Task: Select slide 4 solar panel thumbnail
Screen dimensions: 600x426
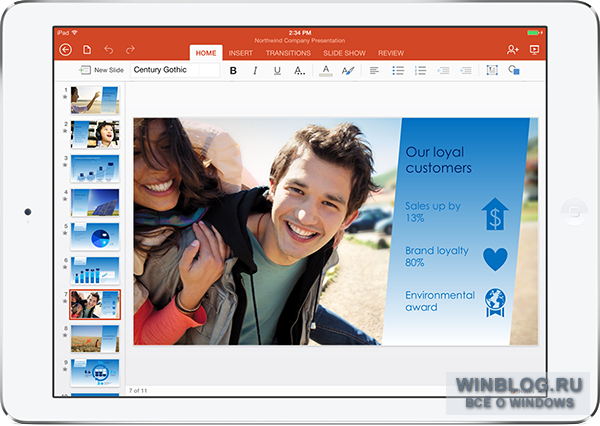Action: [95, 202]
